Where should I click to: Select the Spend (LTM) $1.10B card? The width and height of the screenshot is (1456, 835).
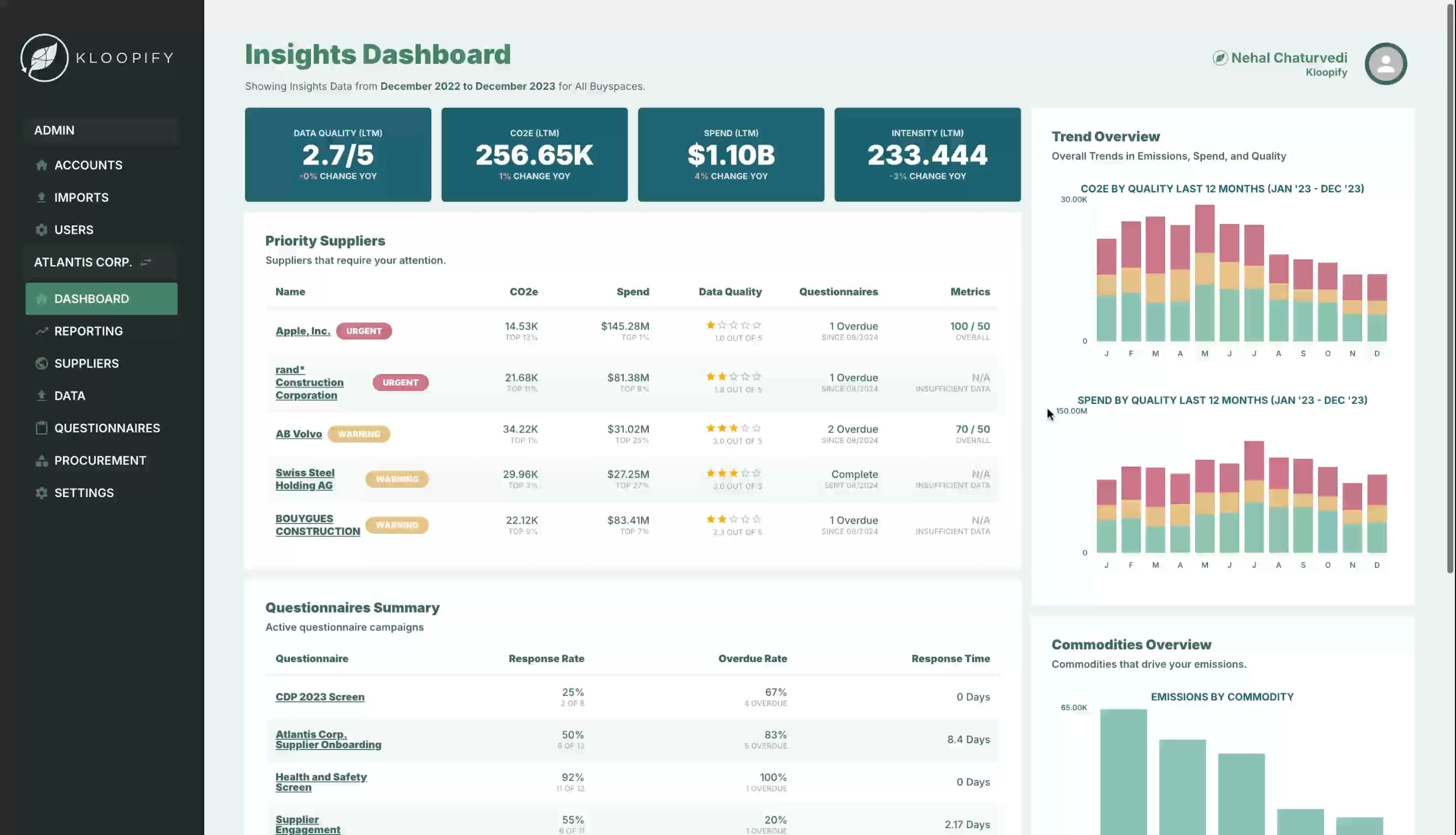click(x=731, y=155)
